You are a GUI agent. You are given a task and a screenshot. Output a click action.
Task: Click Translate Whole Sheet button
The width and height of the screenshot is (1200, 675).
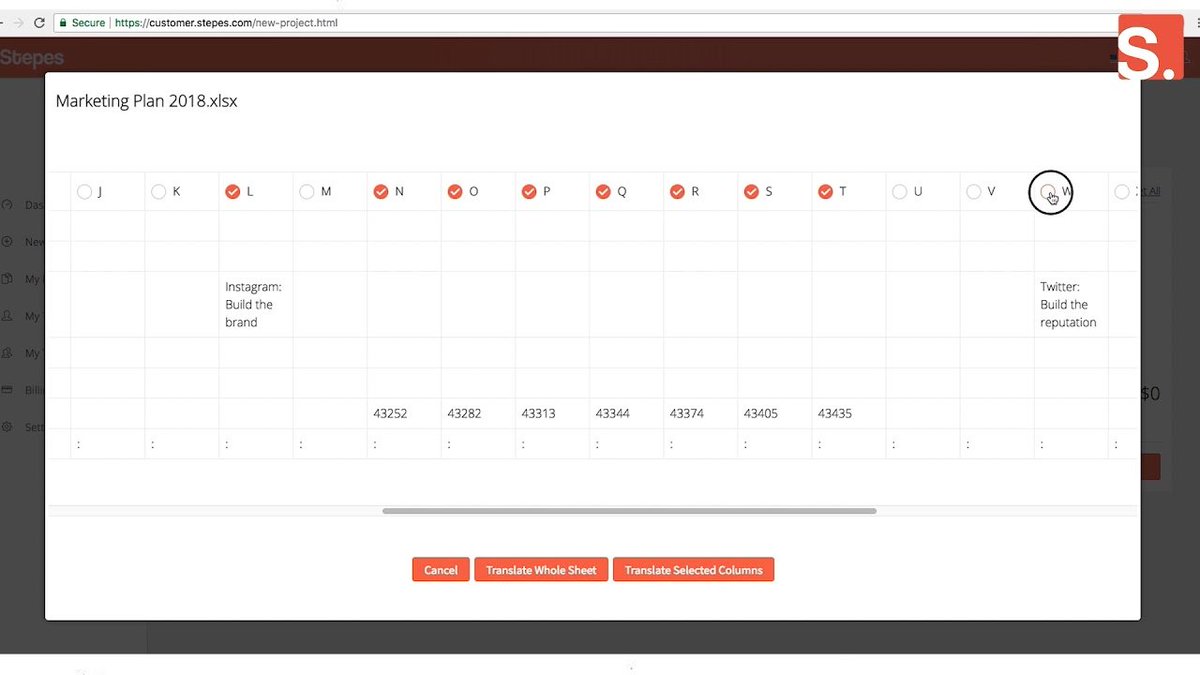[541, 570]
